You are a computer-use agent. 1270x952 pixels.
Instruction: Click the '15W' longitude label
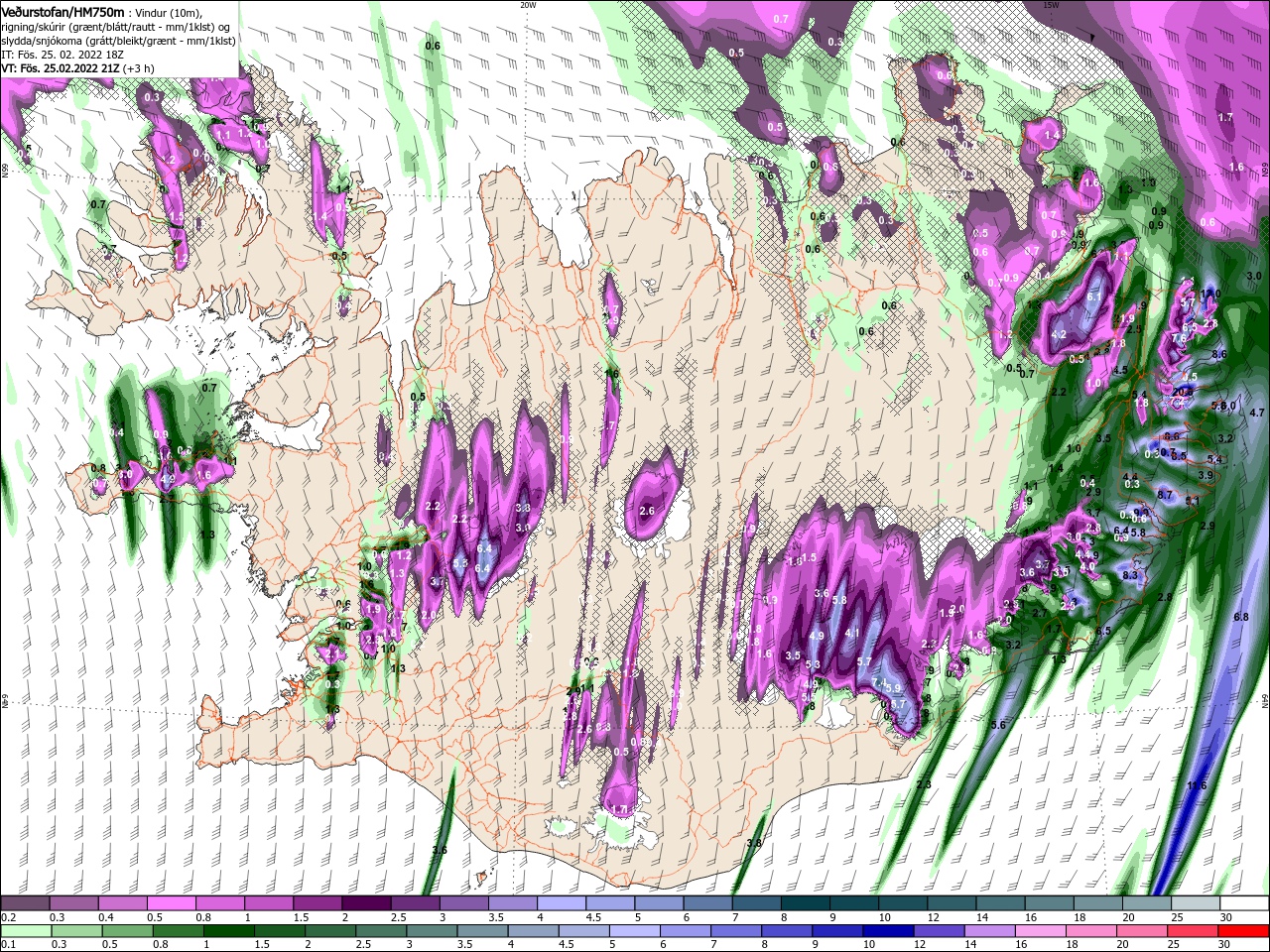[x=1051, y=5]
